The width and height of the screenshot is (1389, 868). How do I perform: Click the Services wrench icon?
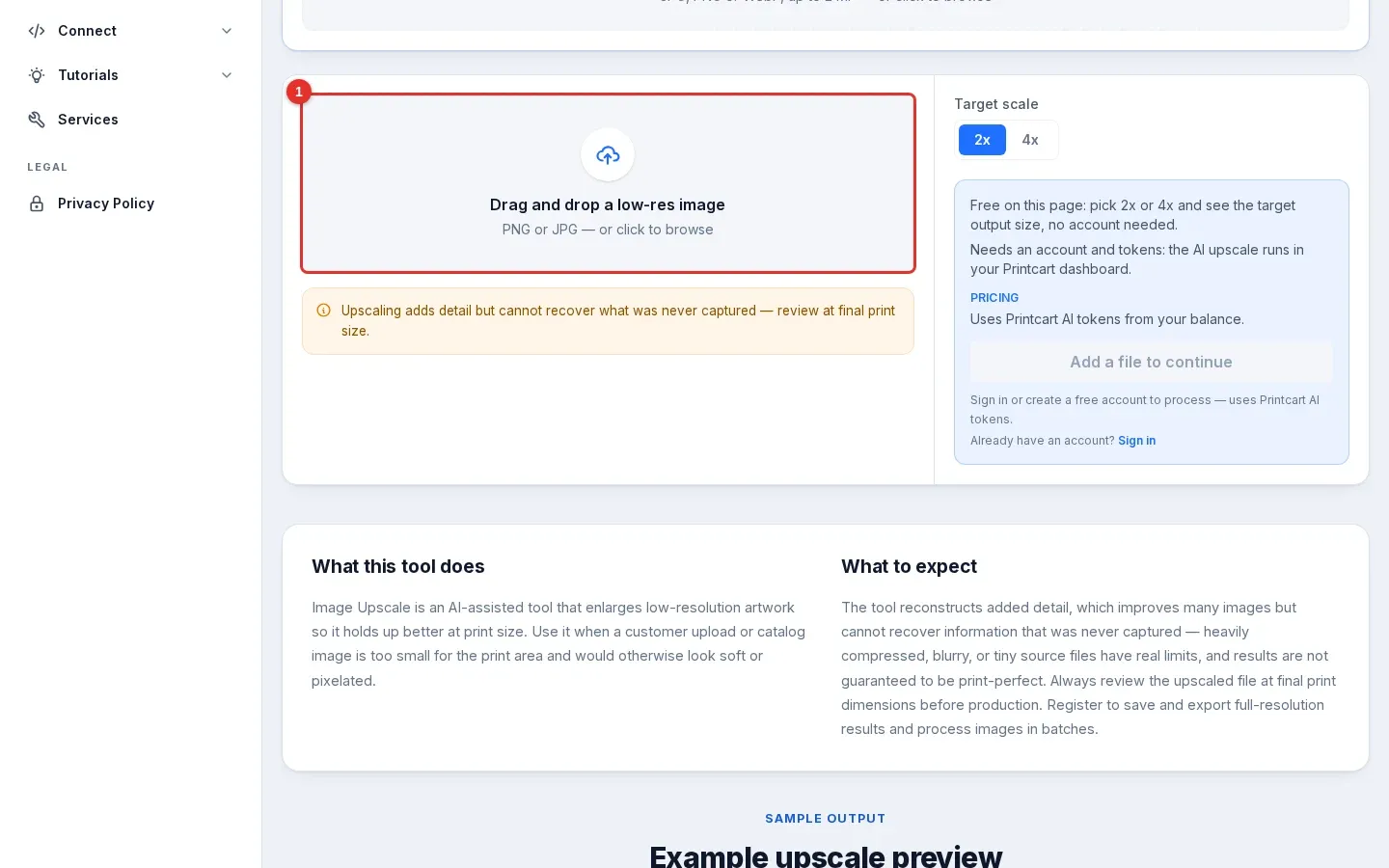click(37, 120)
